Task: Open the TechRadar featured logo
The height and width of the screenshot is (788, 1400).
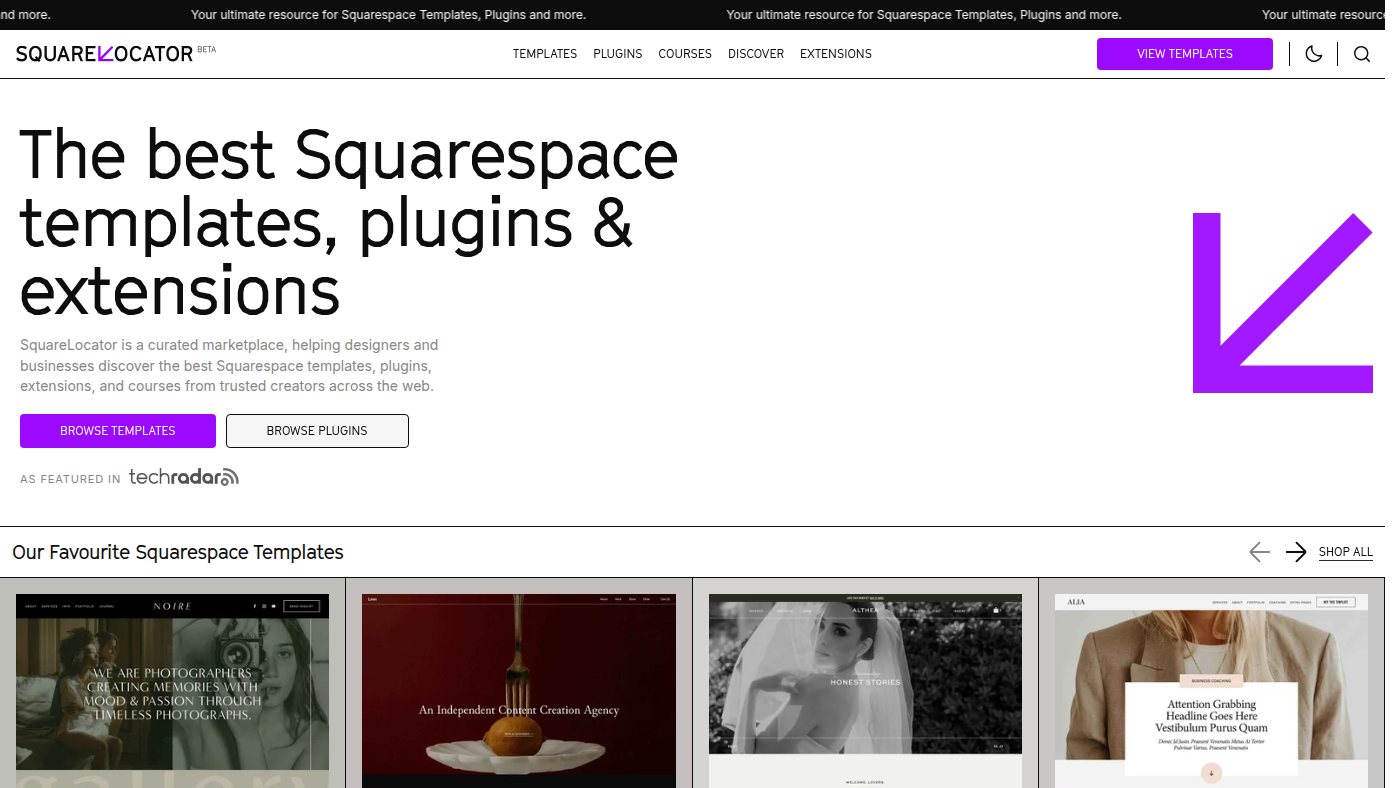Action: 184,477
